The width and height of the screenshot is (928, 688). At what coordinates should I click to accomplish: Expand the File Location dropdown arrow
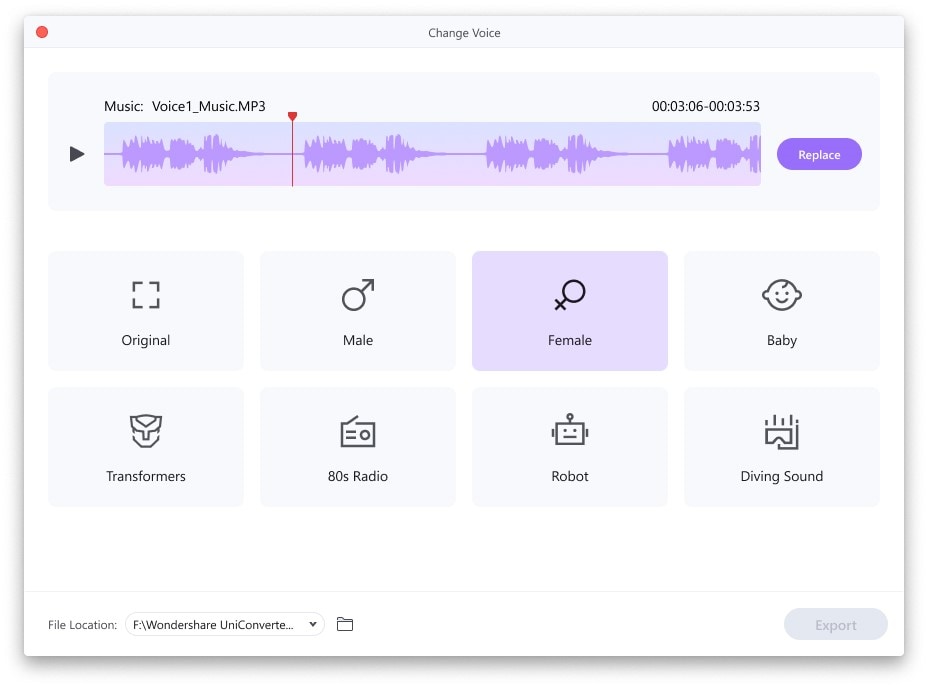pos(312,624)
